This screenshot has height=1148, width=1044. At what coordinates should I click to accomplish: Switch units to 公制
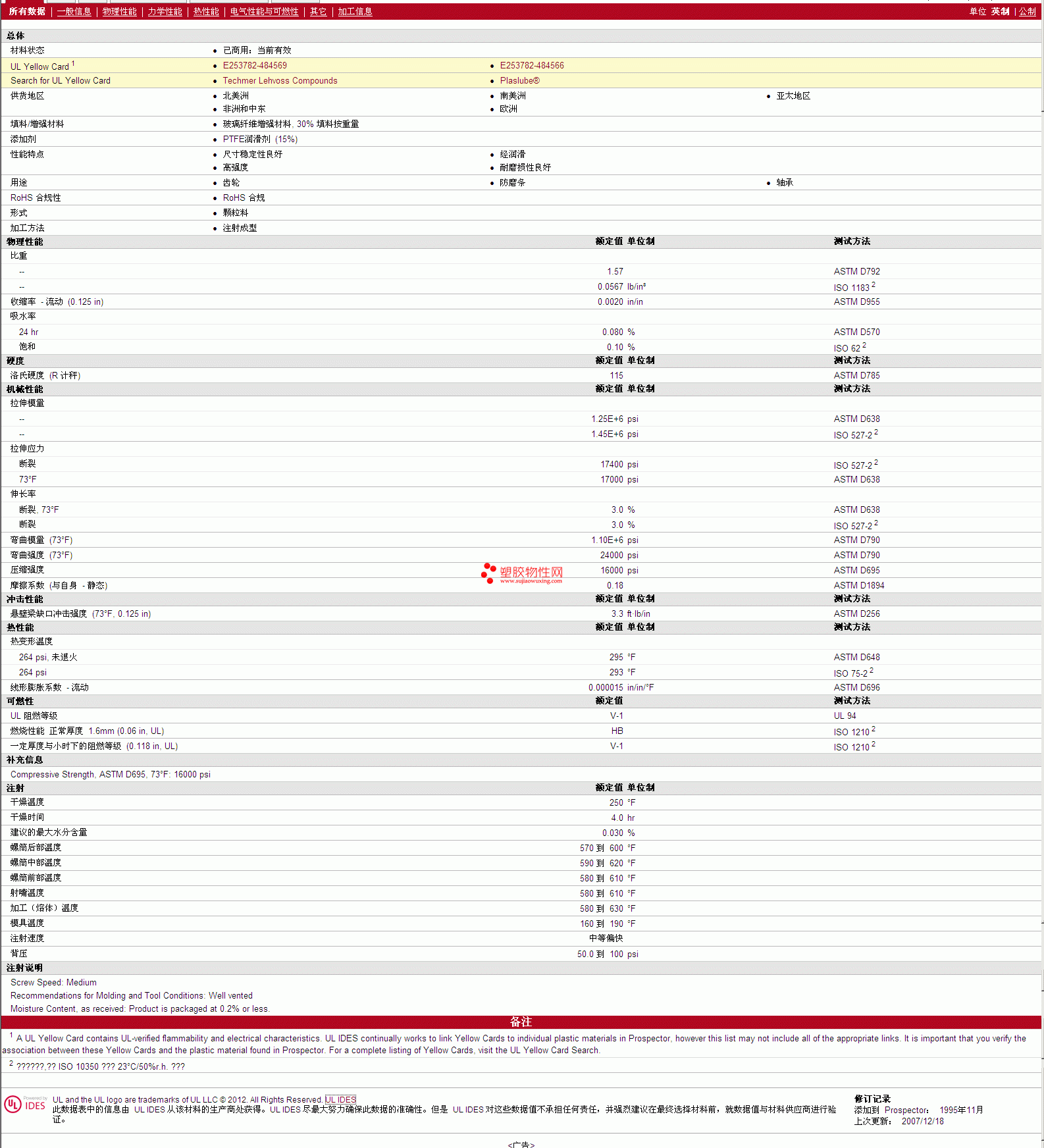pyautogui.click(x=1027, y=11)
